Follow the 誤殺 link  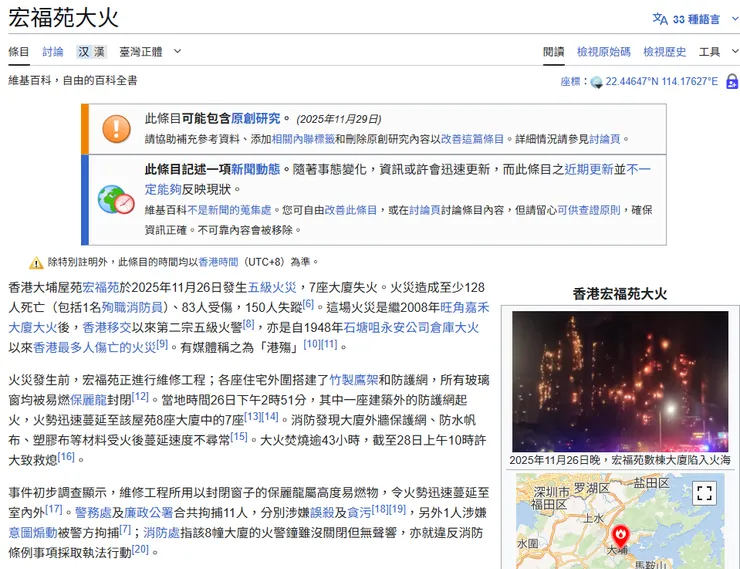pyautogui.click(x=322, y=513)
